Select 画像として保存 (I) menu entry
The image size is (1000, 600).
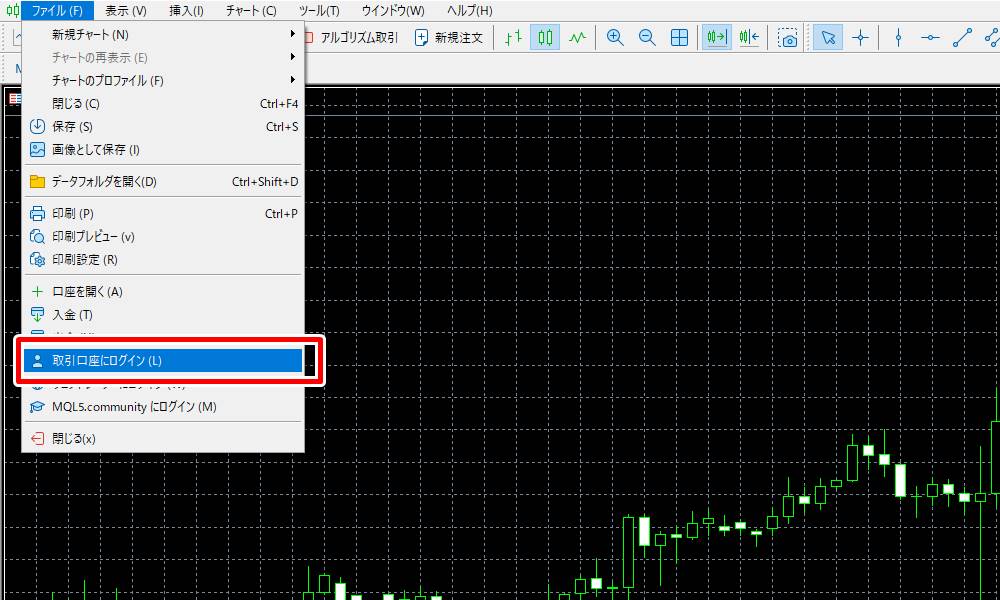pyautogui.click(x=95, y=149)
